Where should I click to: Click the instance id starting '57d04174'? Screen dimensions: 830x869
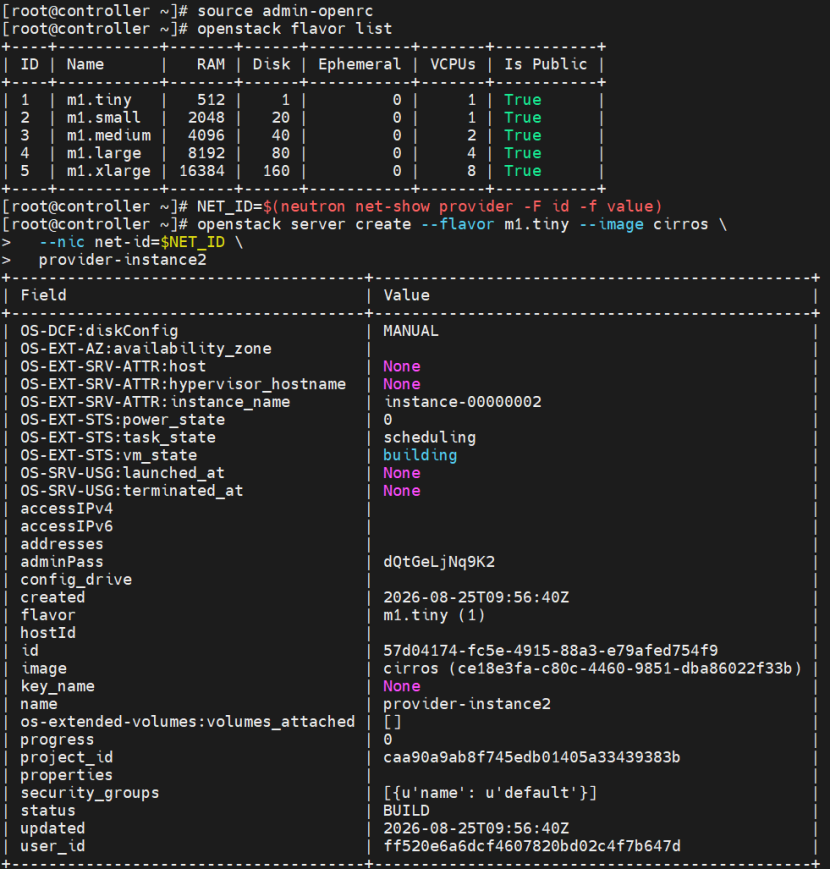(x=550, y=651)
